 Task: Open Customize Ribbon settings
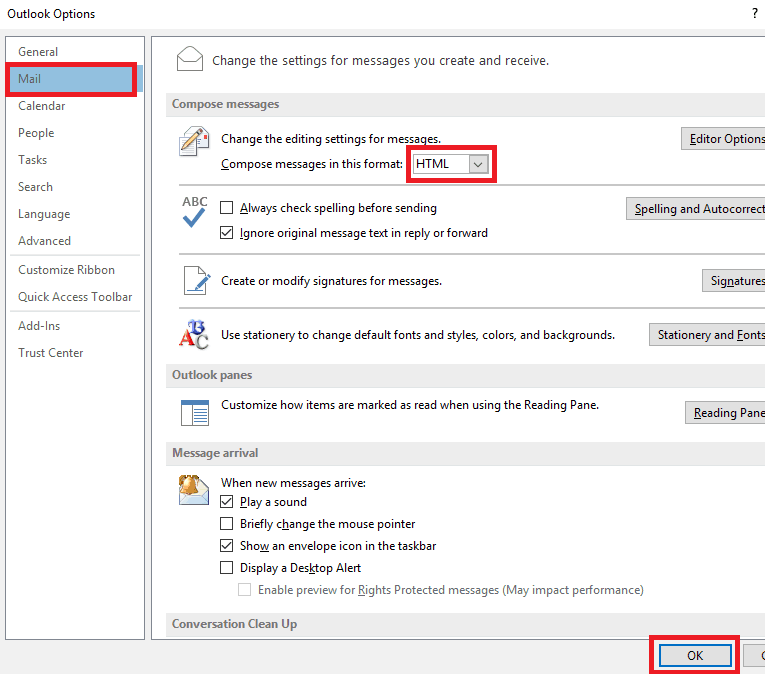(75, 270)
